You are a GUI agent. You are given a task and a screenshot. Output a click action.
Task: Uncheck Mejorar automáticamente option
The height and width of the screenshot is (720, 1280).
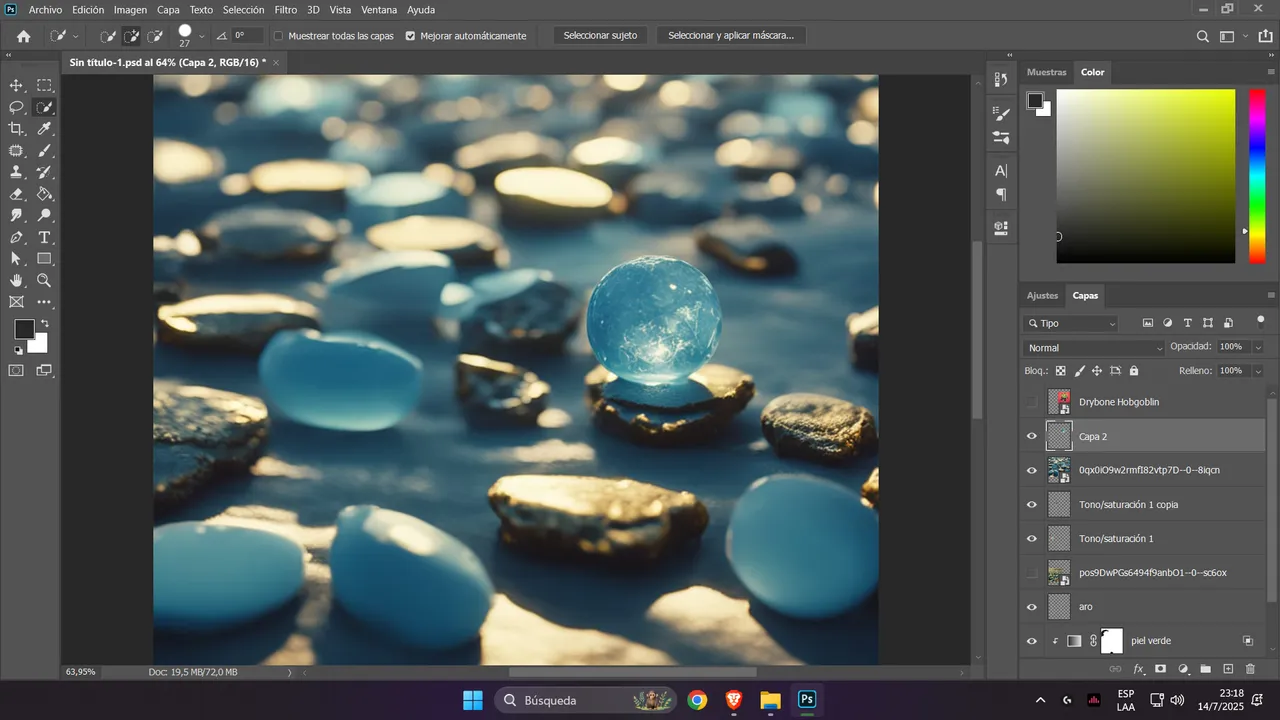(410, 36)
